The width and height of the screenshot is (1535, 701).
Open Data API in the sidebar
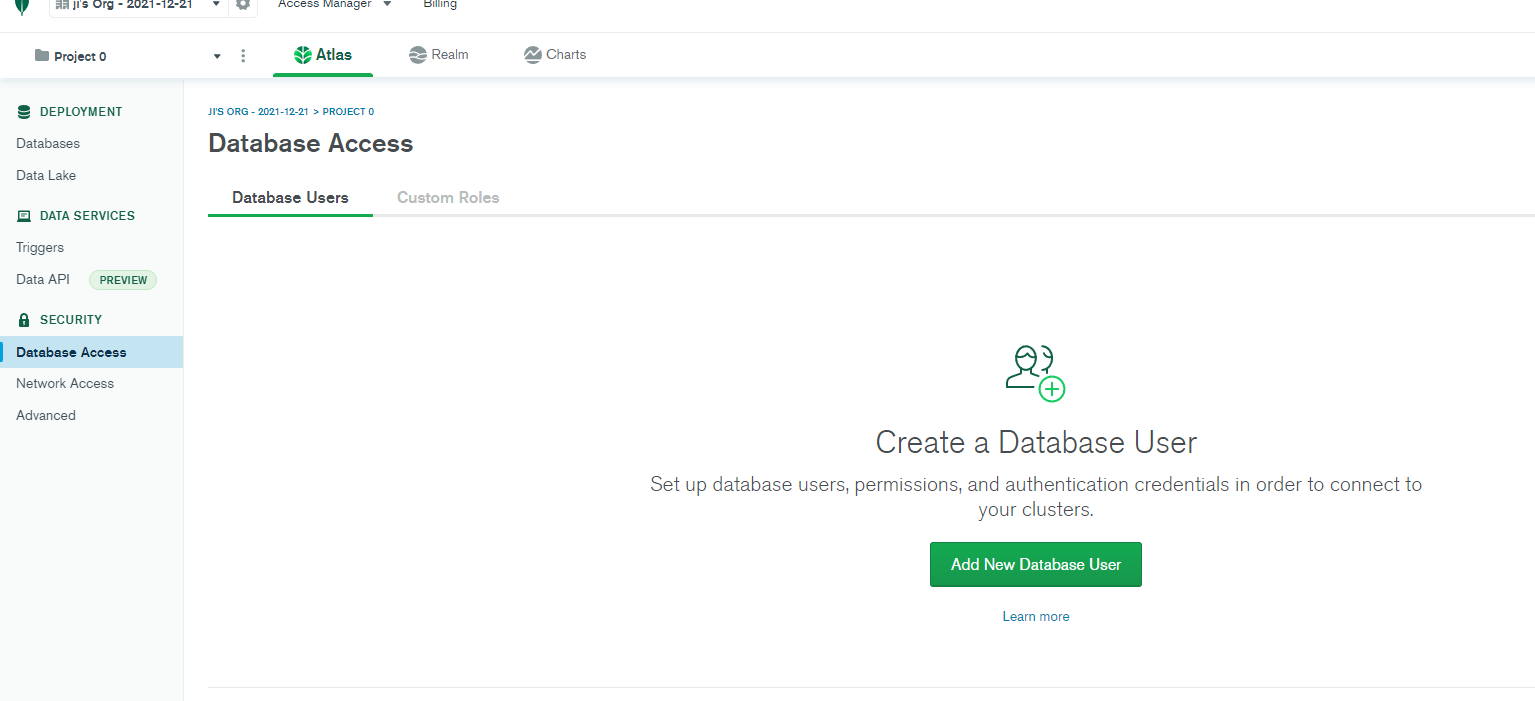click(x=43, y=280)
